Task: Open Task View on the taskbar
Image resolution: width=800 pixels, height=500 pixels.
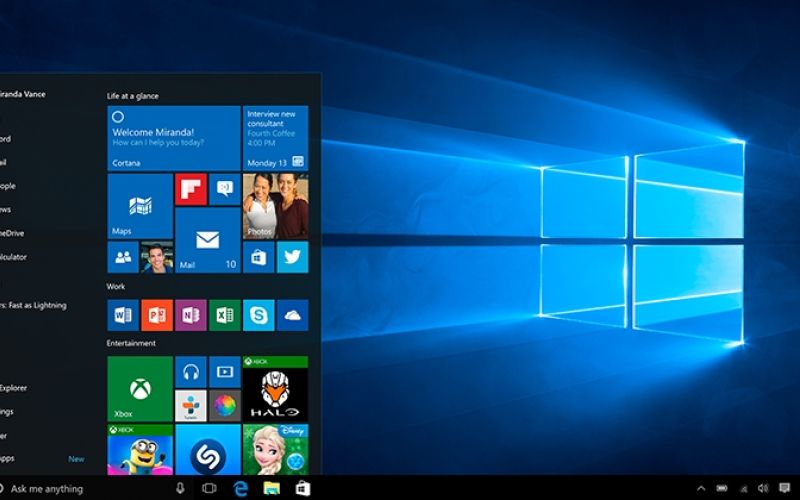Action: pos(209,488)
